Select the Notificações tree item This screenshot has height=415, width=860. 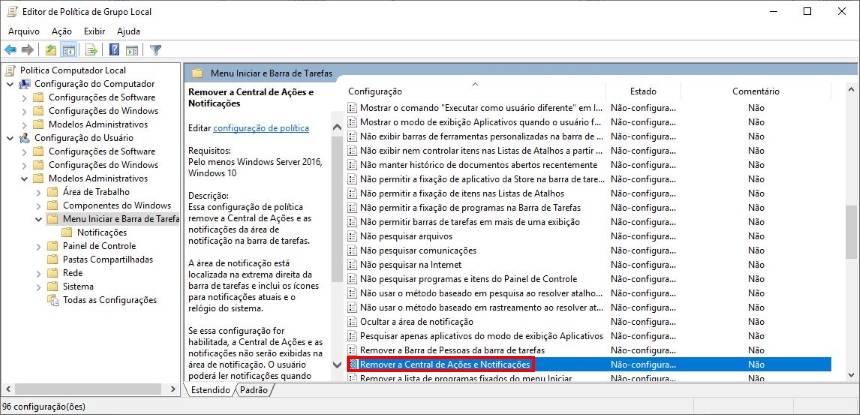click(x=102, y=232)
